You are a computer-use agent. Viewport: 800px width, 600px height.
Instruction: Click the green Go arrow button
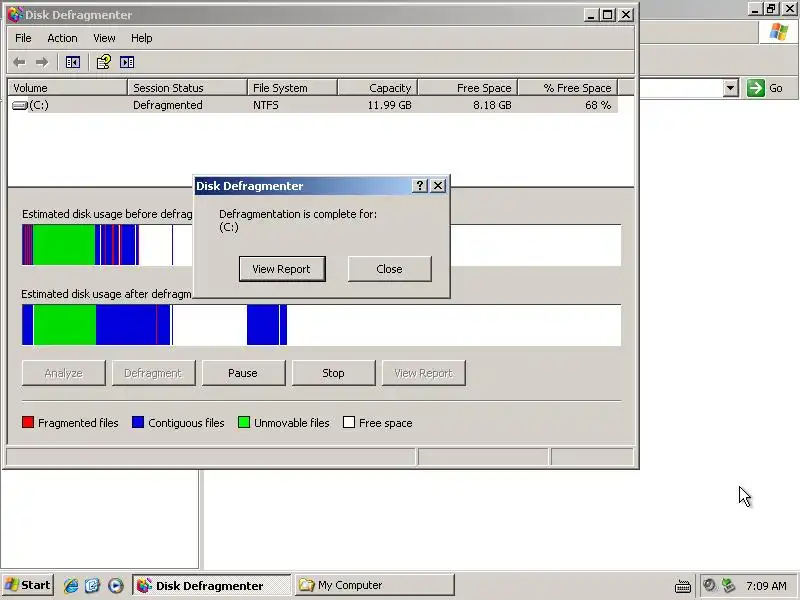756,88
